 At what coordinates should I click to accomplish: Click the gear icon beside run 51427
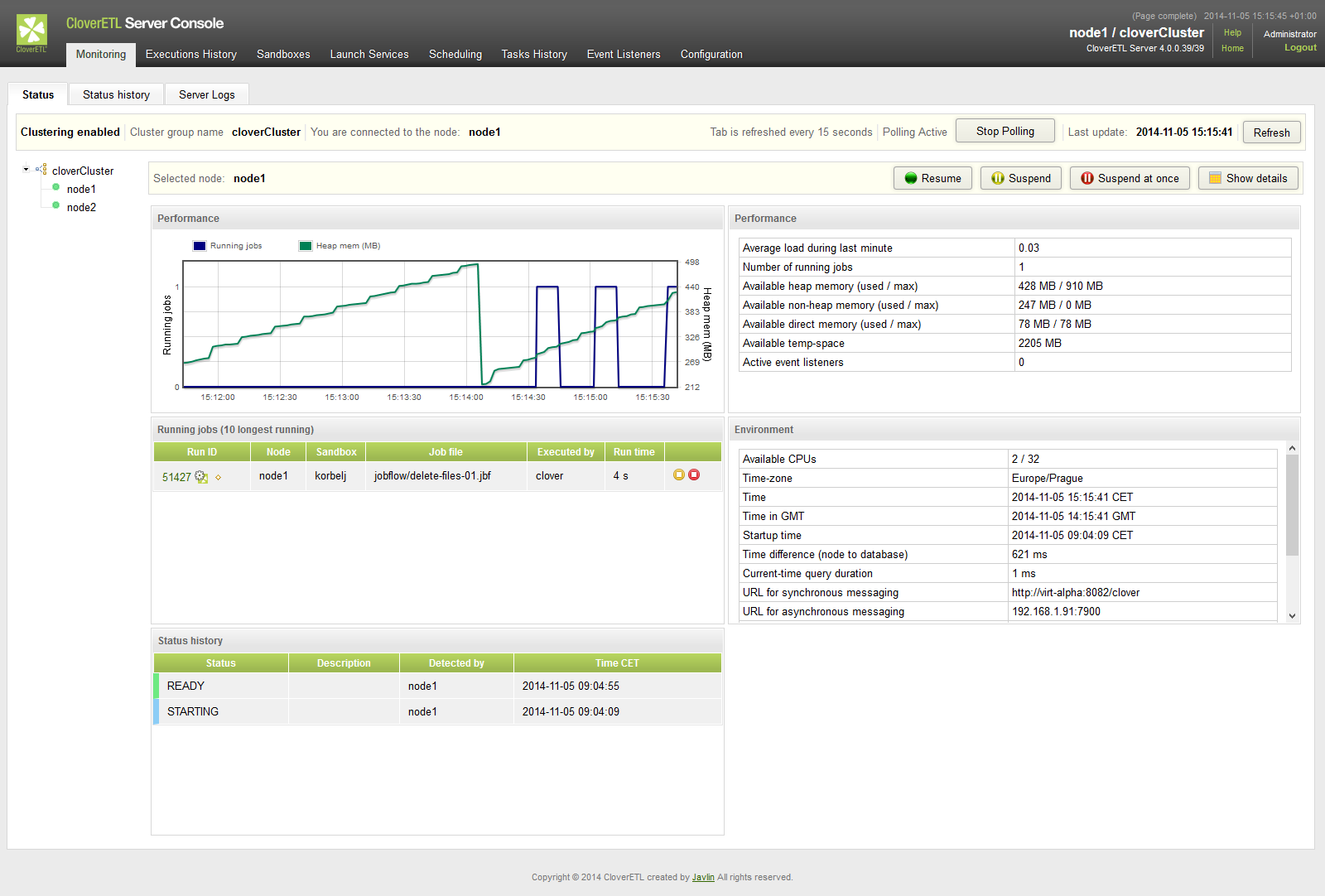point(201,477)
